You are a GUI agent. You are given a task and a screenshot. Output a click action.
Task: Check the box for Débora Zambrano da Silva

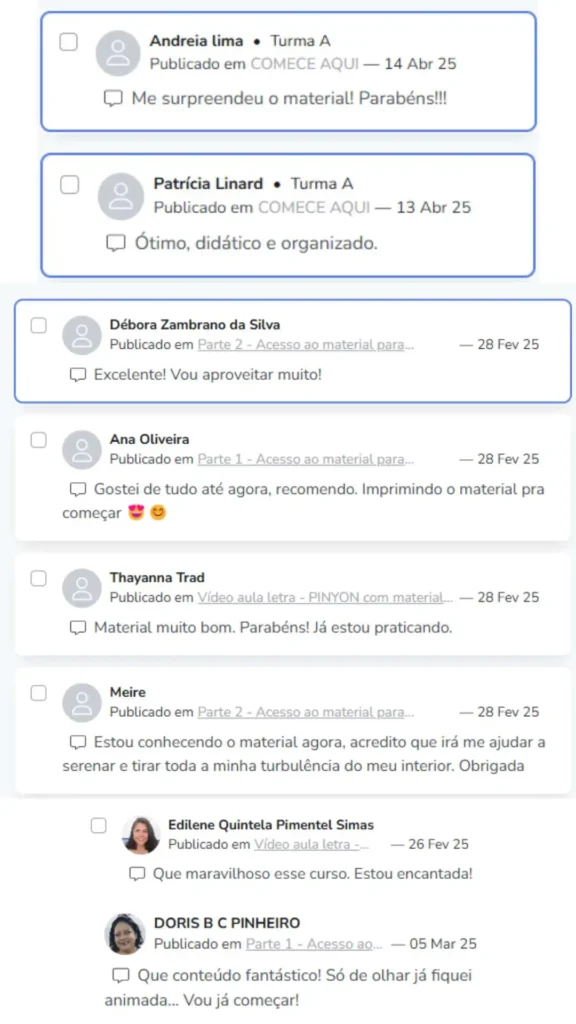click(x=39, y=325)
